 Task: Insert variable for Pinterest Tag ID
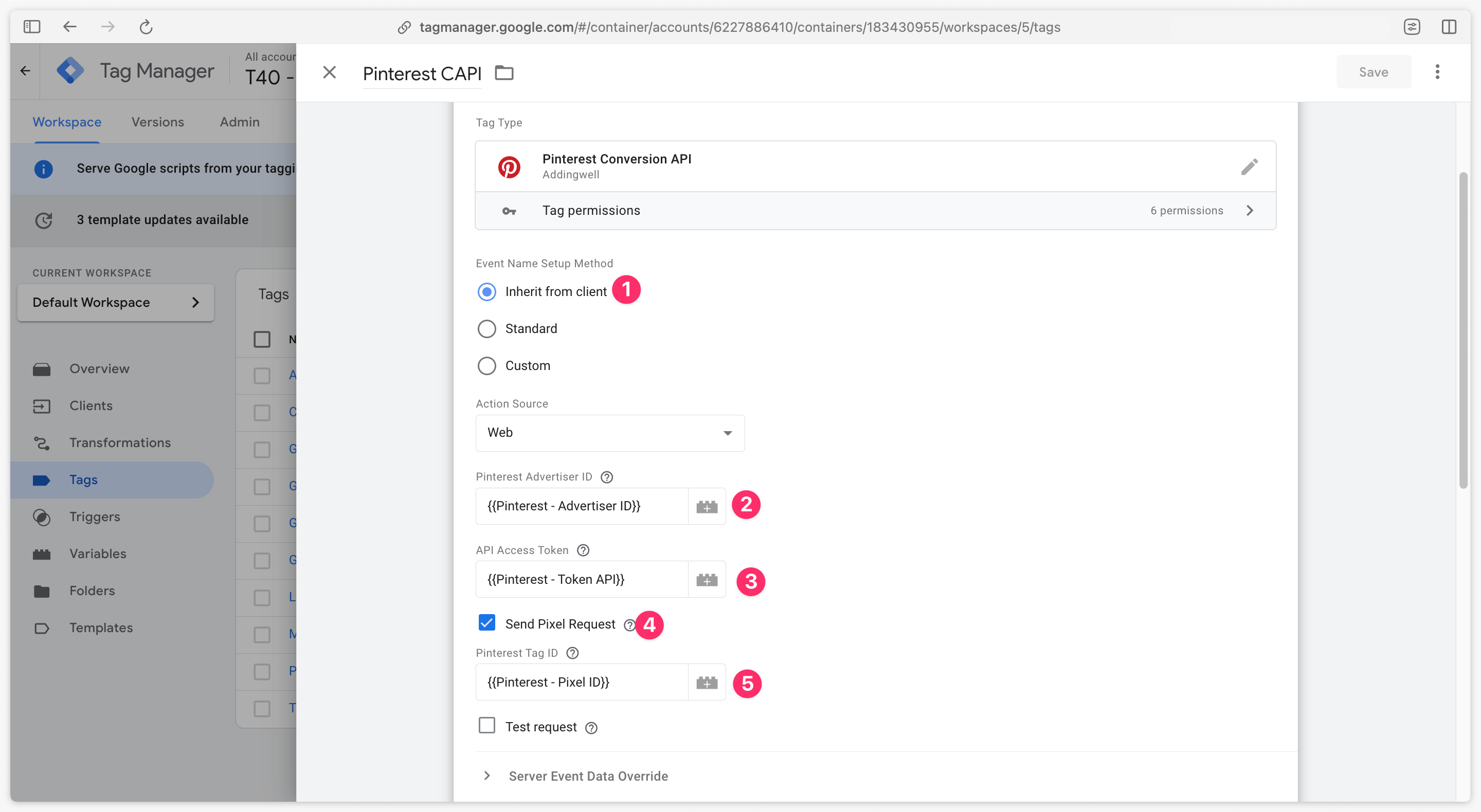pos(707,682)
